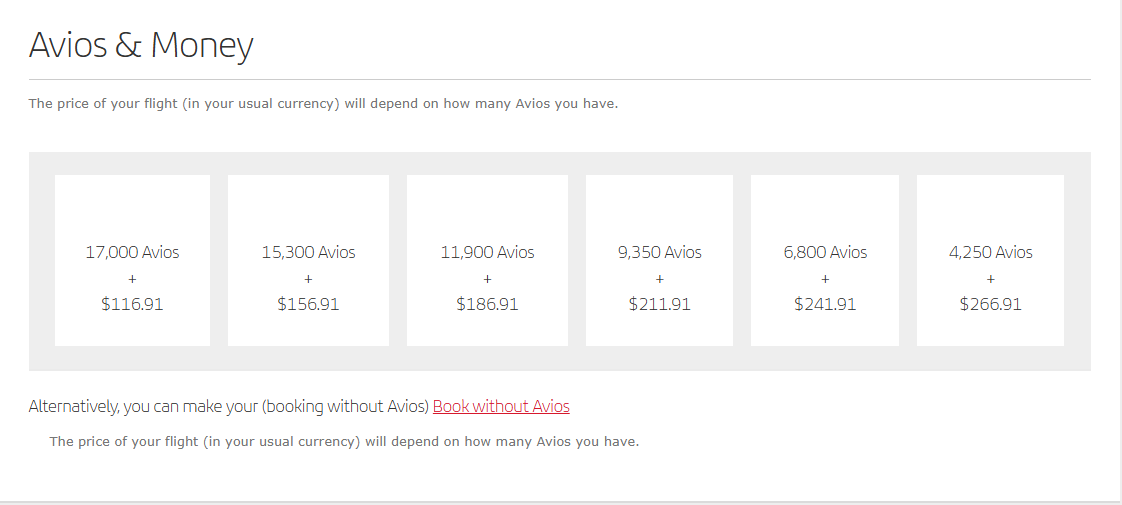Click the plus sign under 6,800 Avios
The image size is (1122, 505).
[825, 279]
